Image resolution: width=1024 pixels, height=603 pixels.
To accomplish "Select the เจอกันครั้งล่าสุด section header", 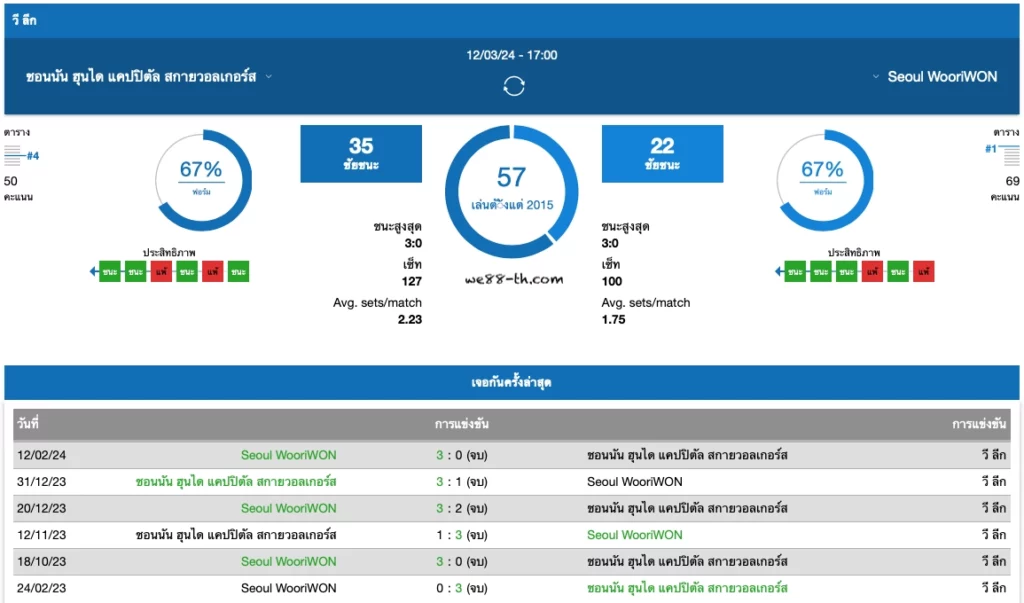I will [511, 382].
